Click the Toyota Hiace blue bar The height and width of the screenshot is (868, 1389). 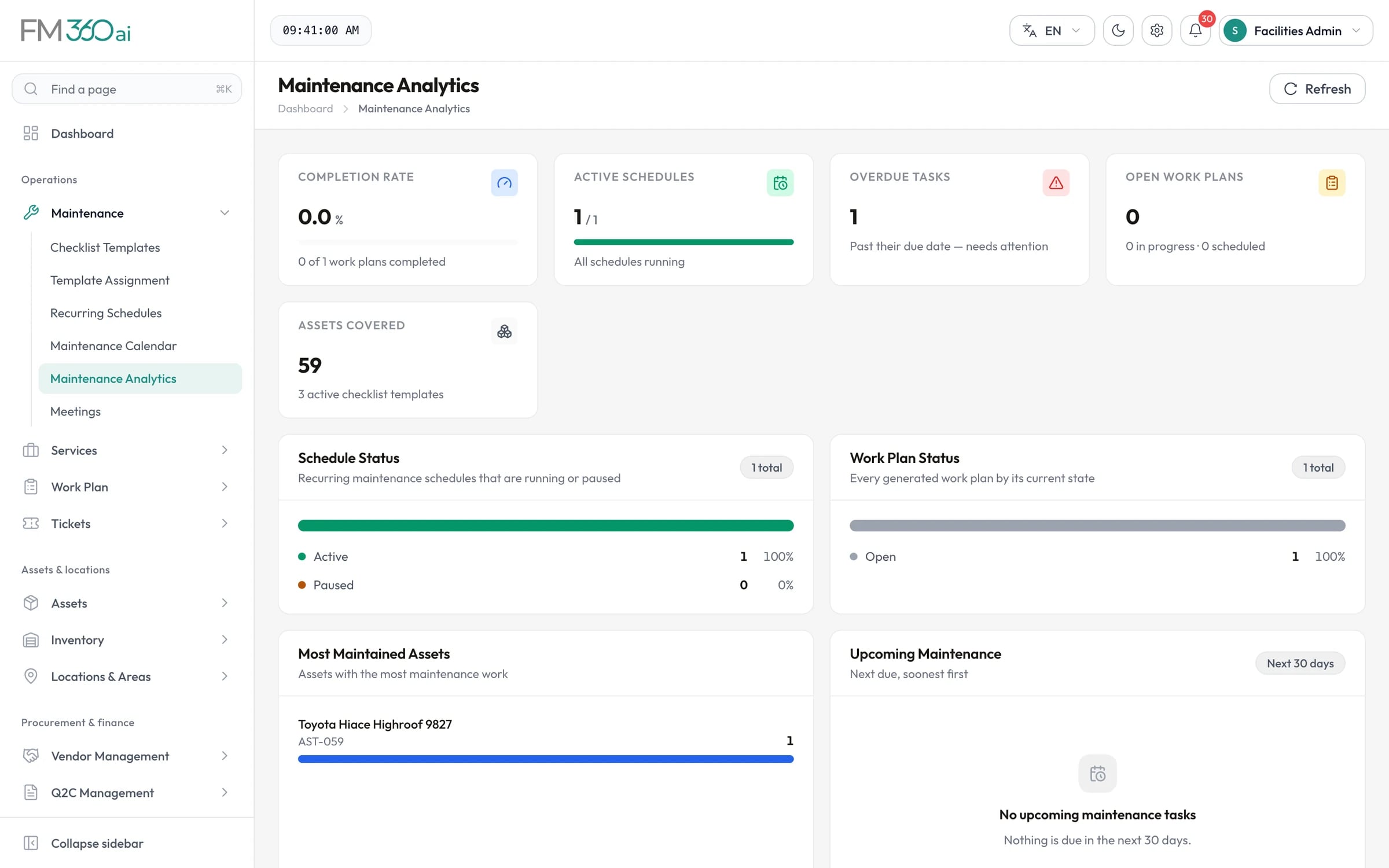545,759
